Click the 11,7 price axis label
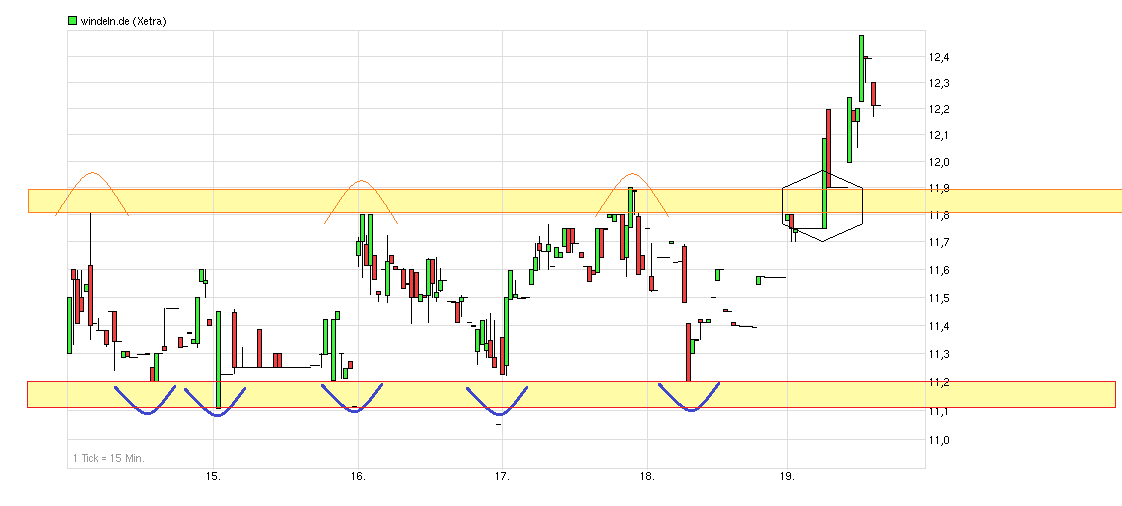Viewport: 1122px width, 506px height. click(x=939, y=243)
